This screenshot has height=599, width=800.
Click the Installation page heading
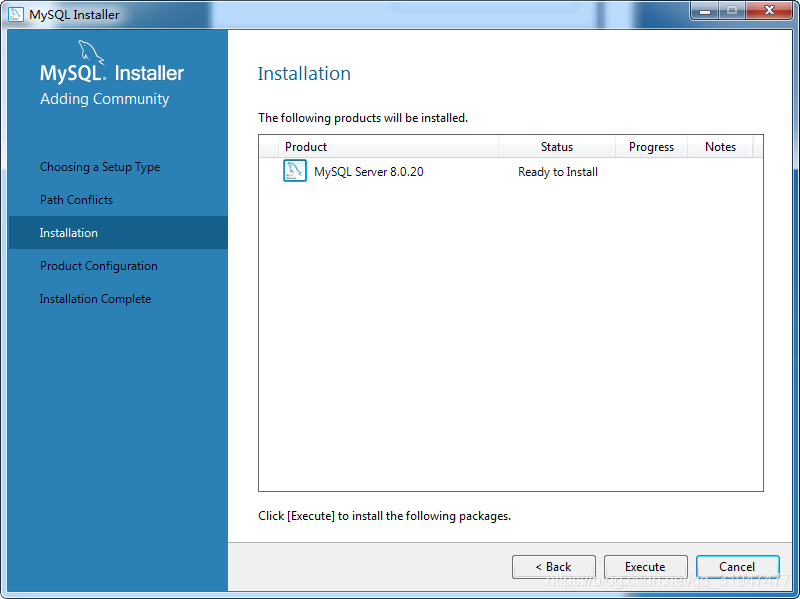coord(304,73)
